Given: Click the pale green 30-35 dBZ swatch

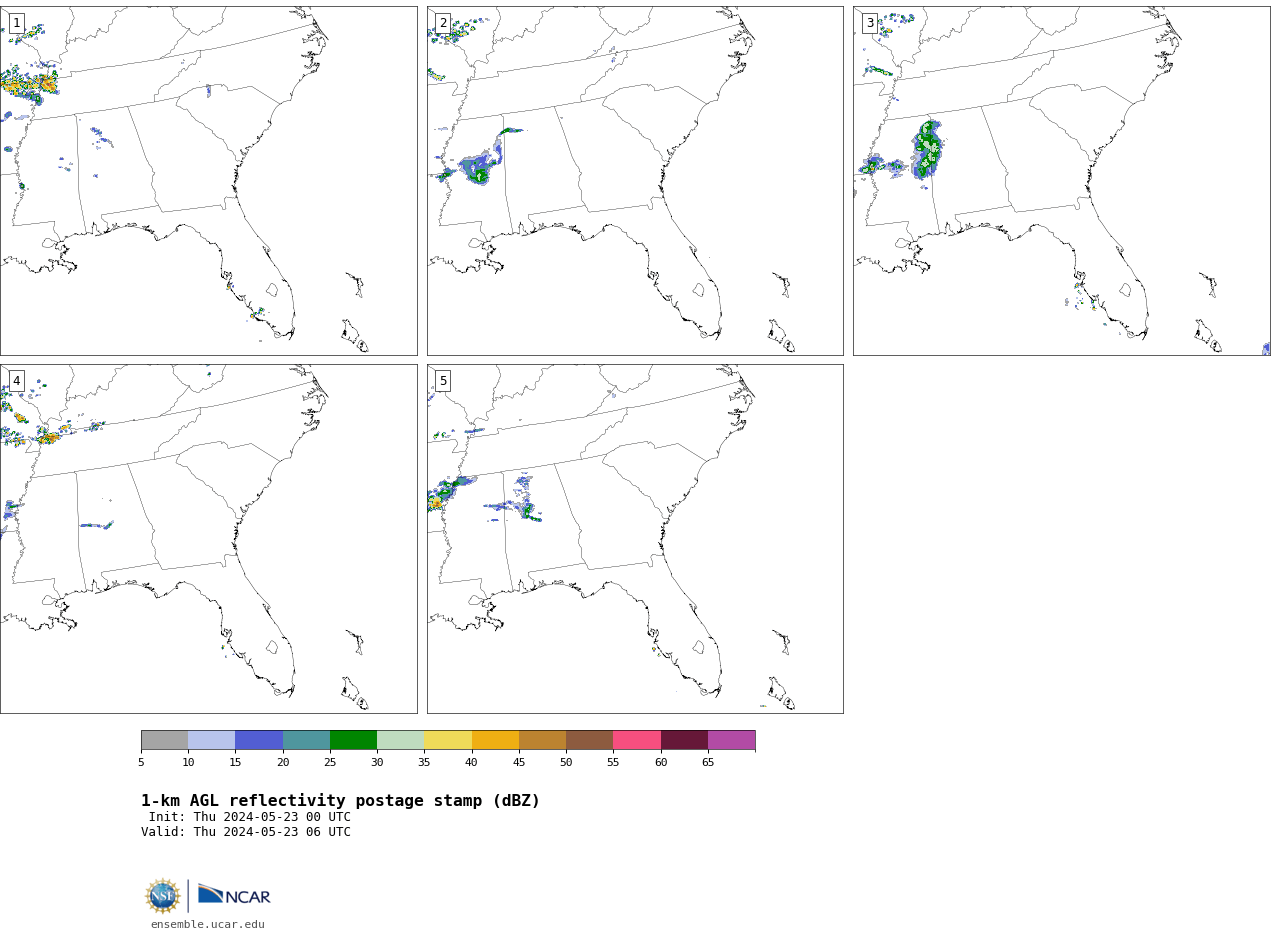Looking at the screenshot, I should pyautogui.click(x=400, y=740).
